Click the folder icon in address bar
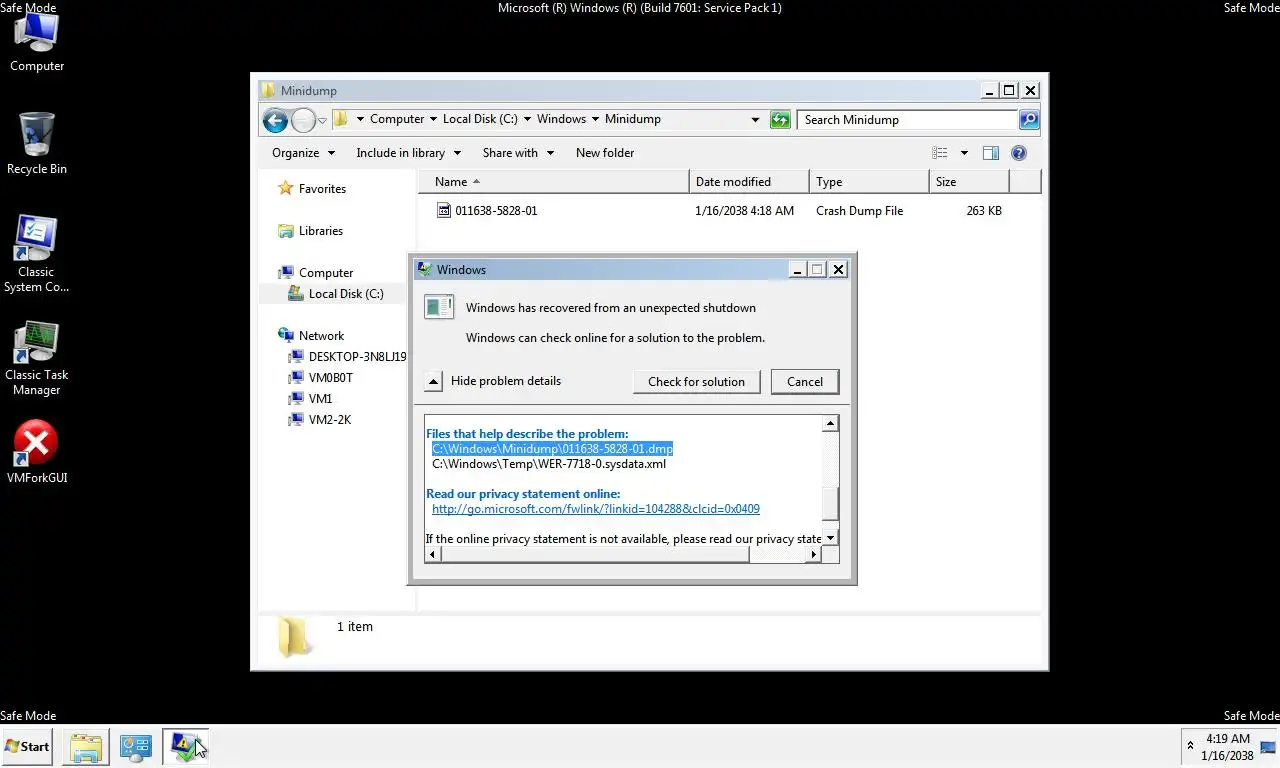1280x768 pixels. (x=340, y=119)
